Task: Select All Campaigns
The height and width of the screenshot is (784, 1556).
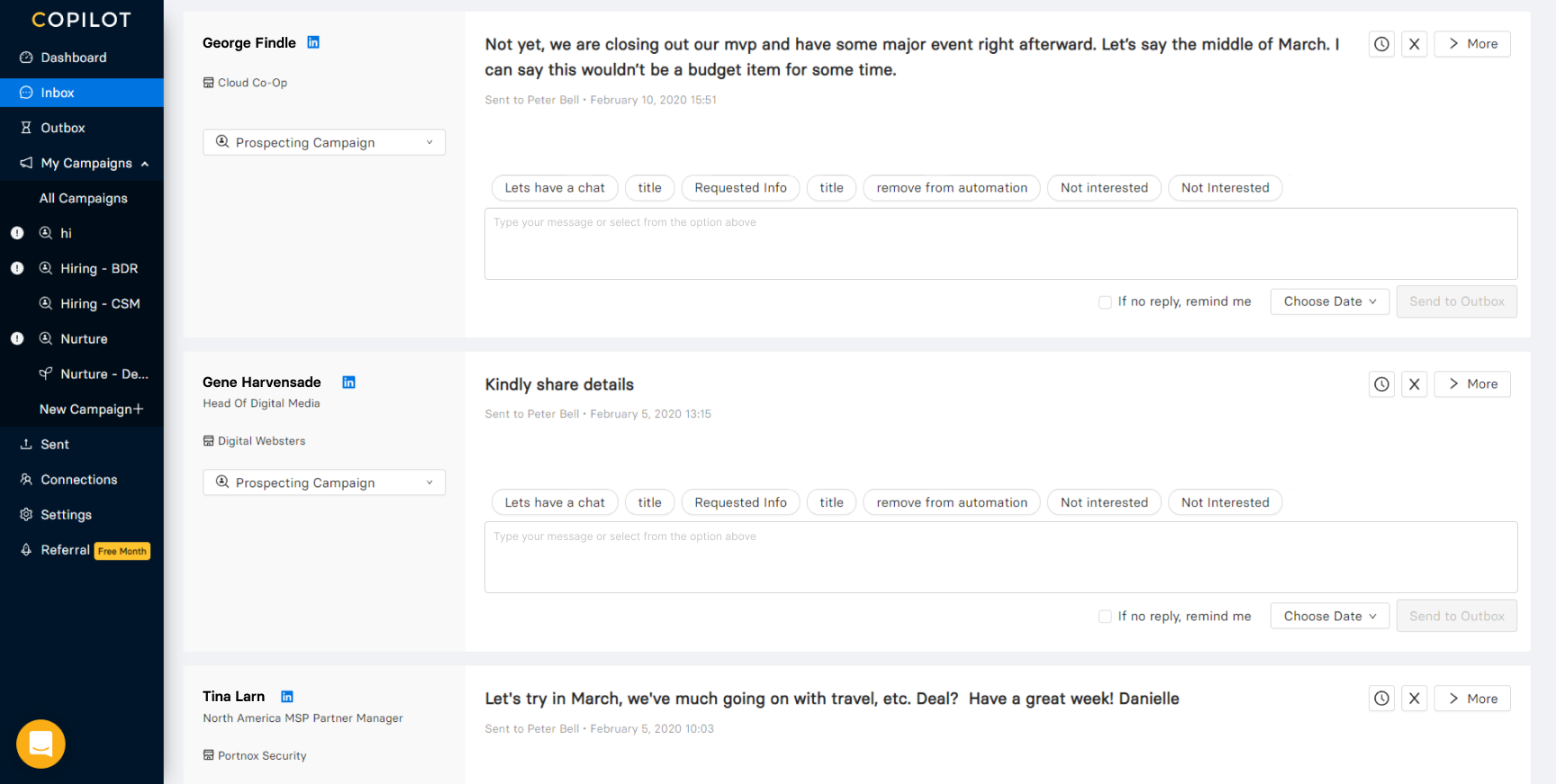Action: [84, 198]
